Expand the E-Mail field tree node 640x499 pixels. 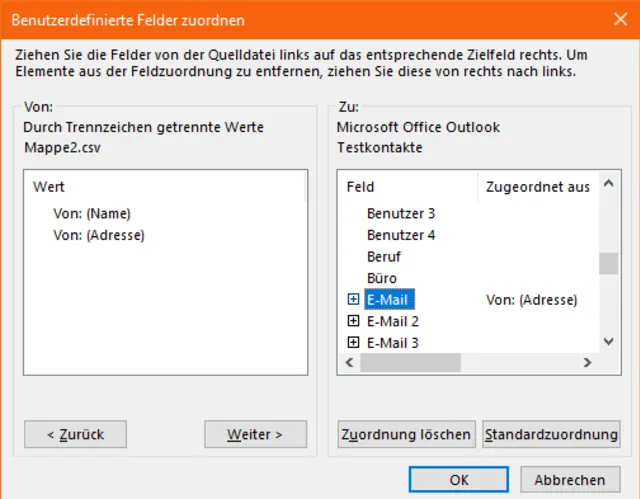point(353,300)
